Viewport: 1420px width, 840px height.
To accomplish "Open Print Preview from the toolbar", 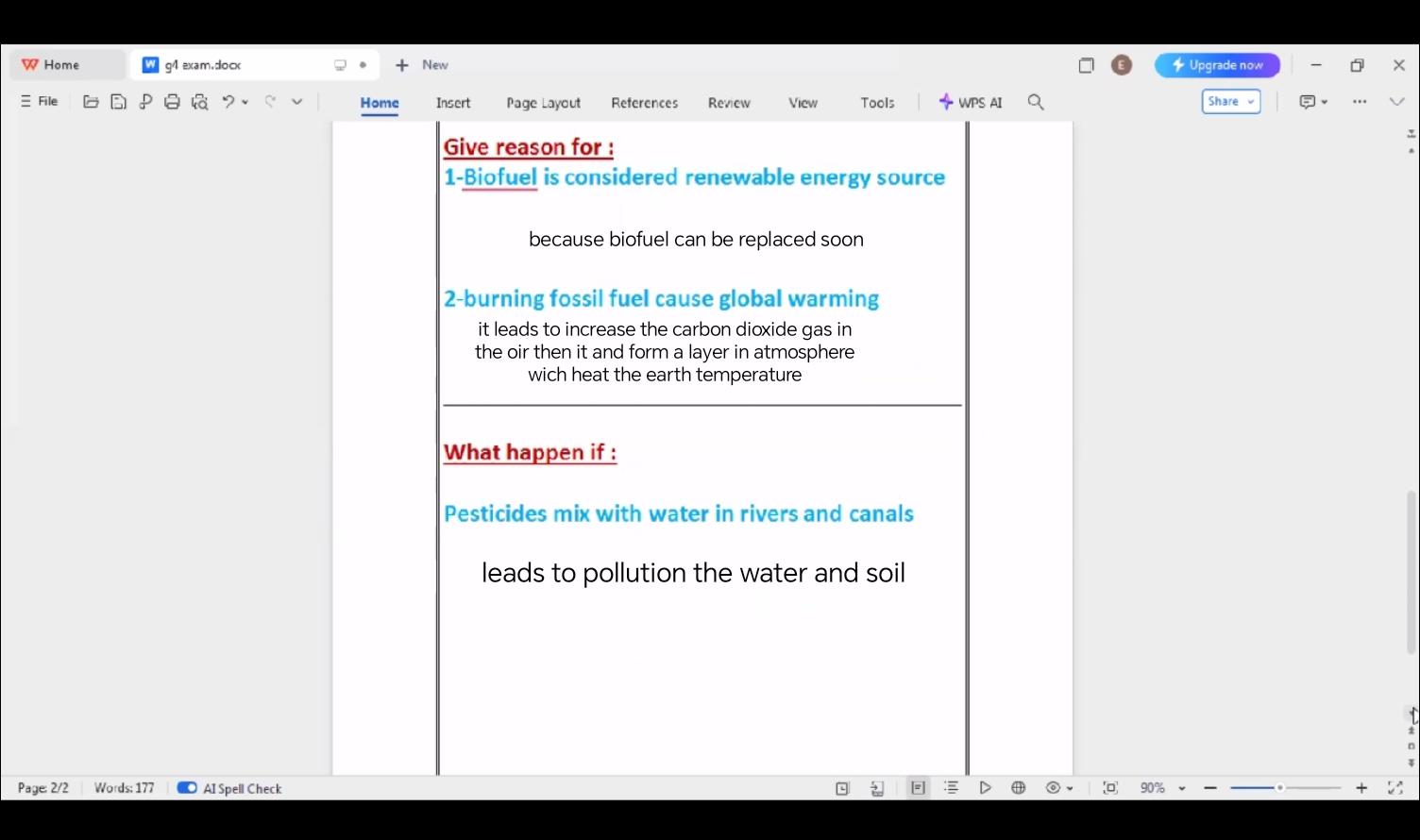I will click(x=199, y=102).
